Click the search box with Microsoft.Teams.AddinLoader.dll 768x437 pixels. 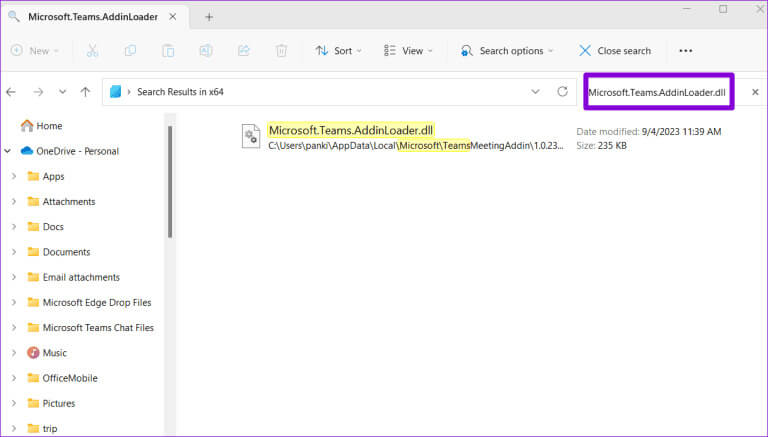click(x=658, y=92)
